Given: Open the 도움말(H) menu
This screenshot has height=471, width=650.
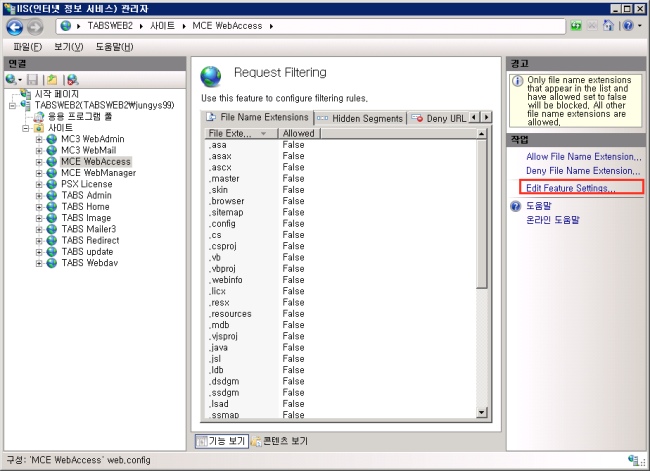Looking at the screenshot, I should coord(114,47).
